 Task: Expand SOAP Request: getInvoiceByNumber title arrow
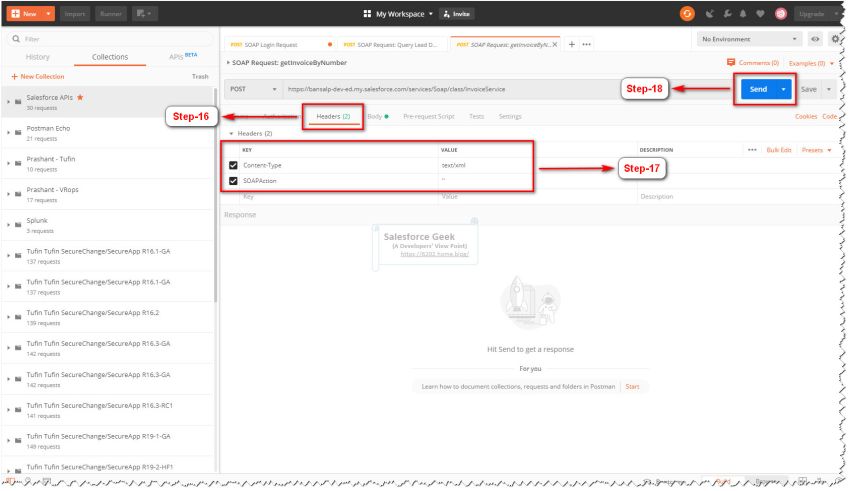coord(228,63)
